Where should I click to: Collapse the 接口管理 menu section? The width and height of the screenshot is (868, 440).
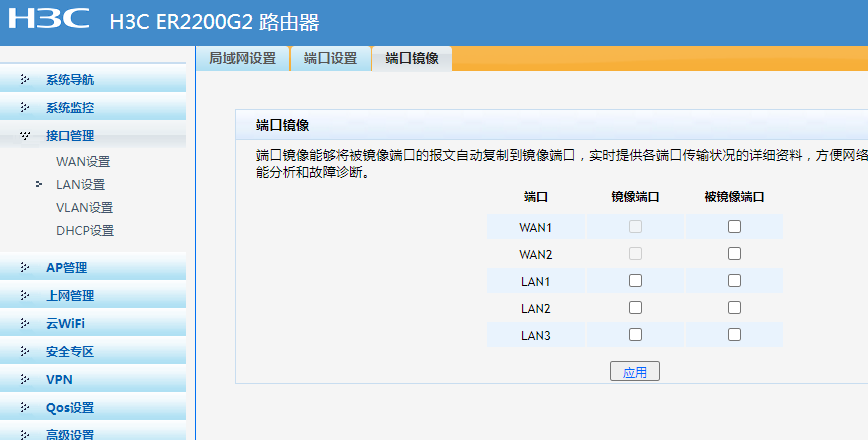point(69,136)
